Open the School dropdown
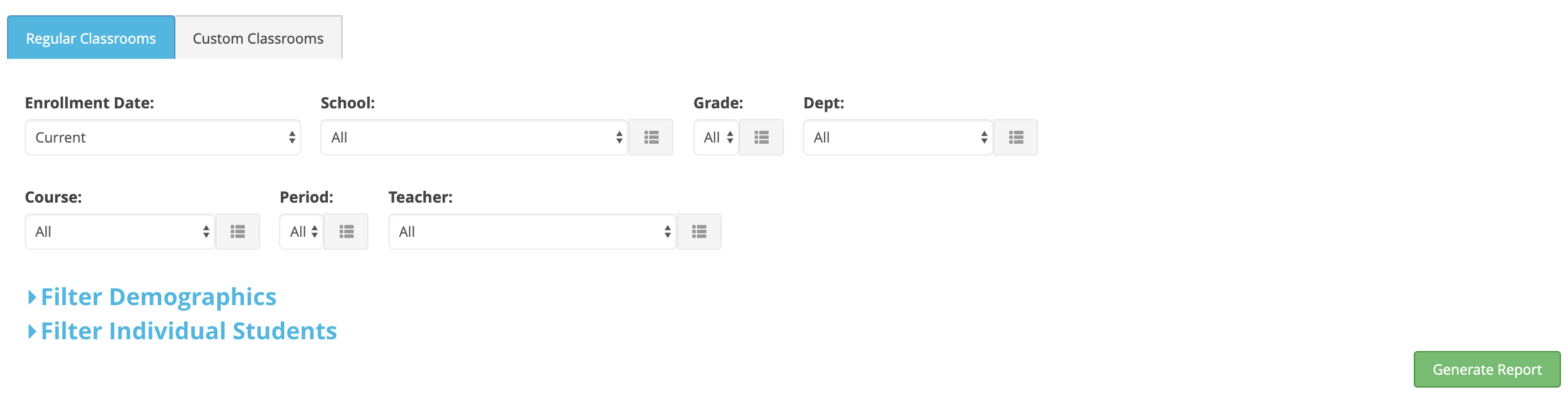The width and height of the screenshot is (1568, 397). click(474, 138)
